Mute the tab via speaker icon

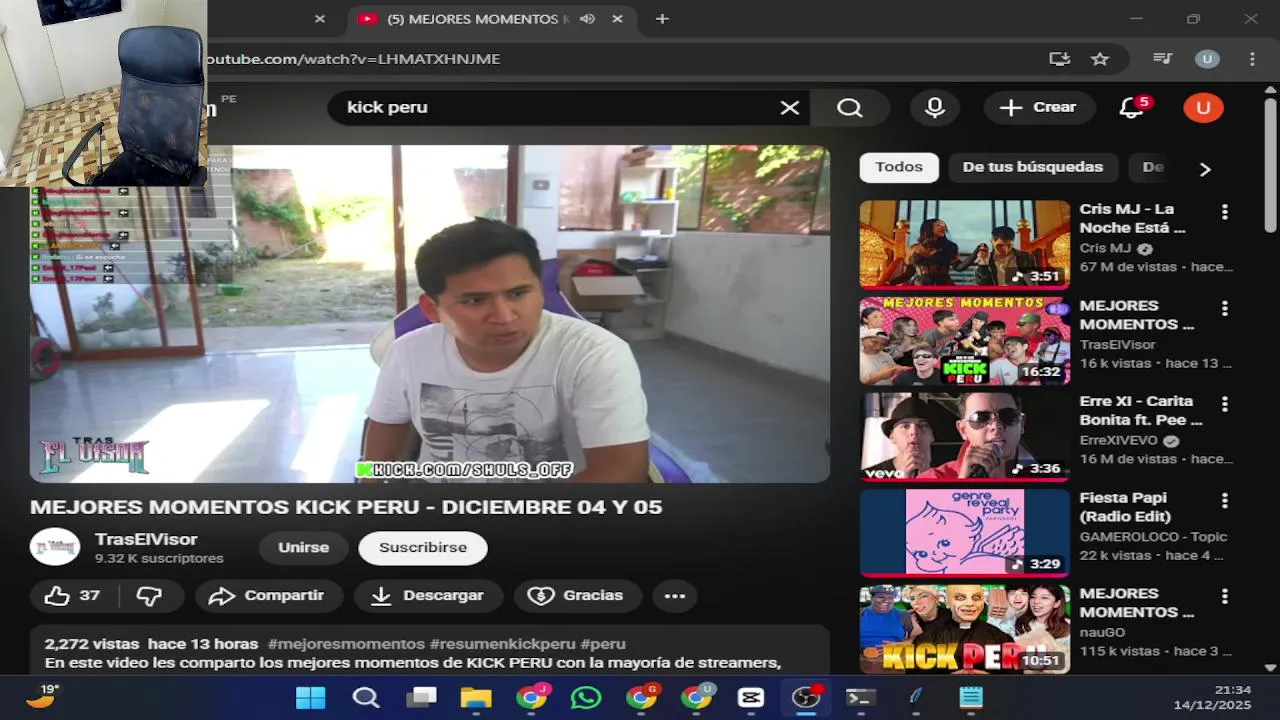coord(587,19)
